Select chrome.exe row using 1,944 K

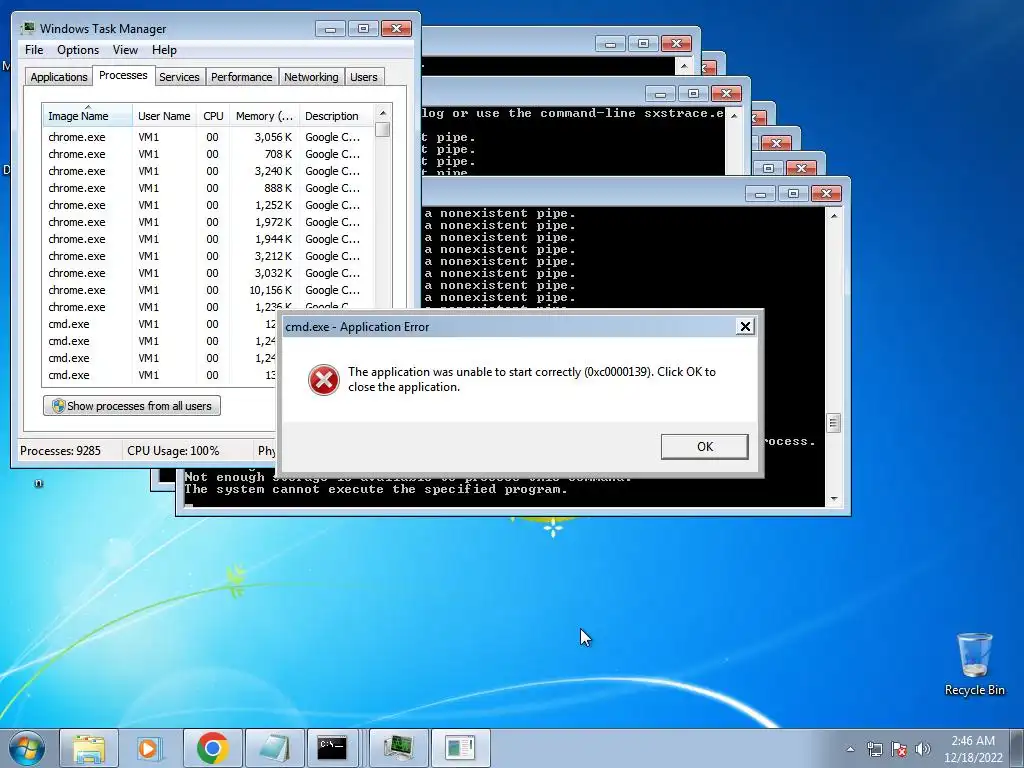click(x=208, y=239)
